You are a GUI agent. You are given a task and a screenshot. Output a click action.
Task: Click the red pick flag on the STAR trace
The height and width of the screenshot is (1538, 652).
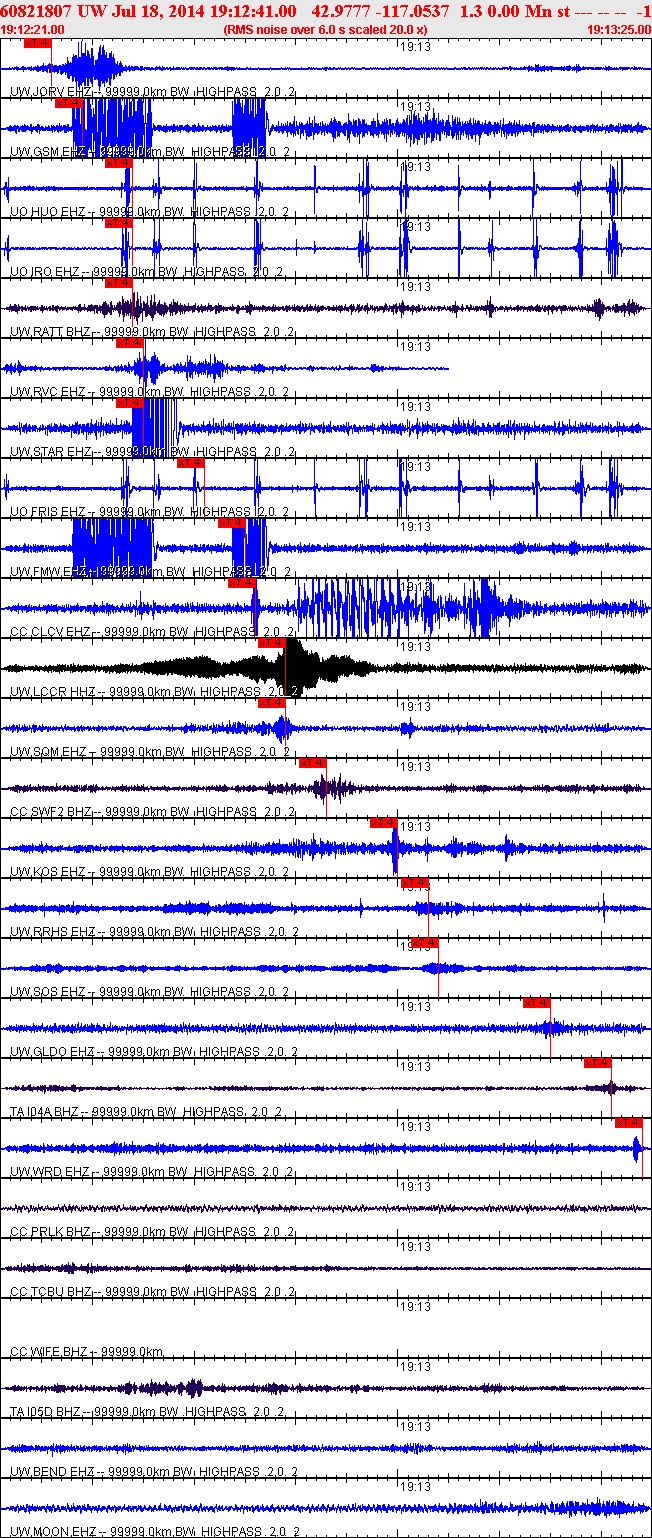click(129, 403)
